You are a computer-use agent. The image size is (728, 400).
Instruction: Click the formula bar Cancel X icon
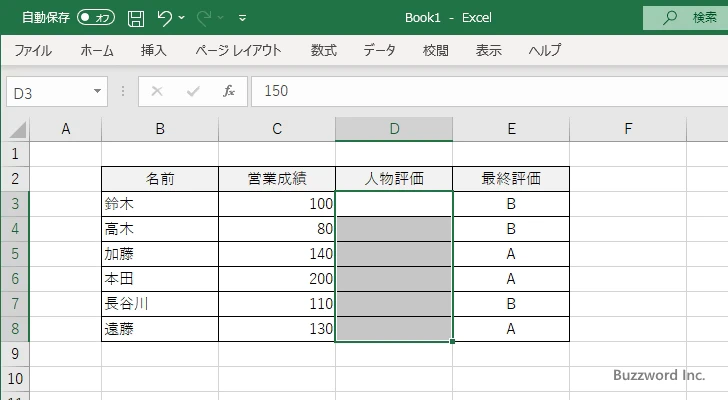pyautogui.click(x=157, y=91)
